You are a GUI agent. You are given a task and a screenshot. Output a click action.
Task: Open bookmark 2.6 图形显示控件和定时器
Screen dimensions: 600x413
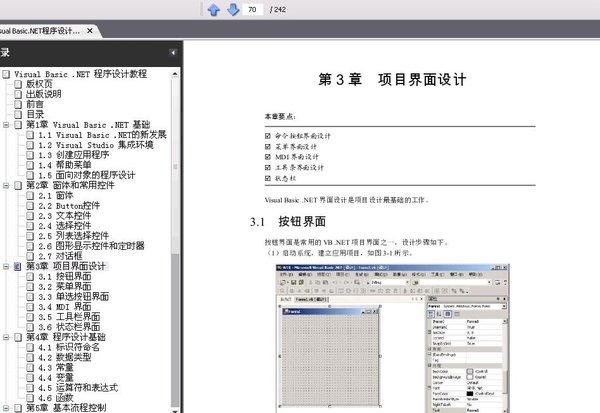(x=91, y=246)
